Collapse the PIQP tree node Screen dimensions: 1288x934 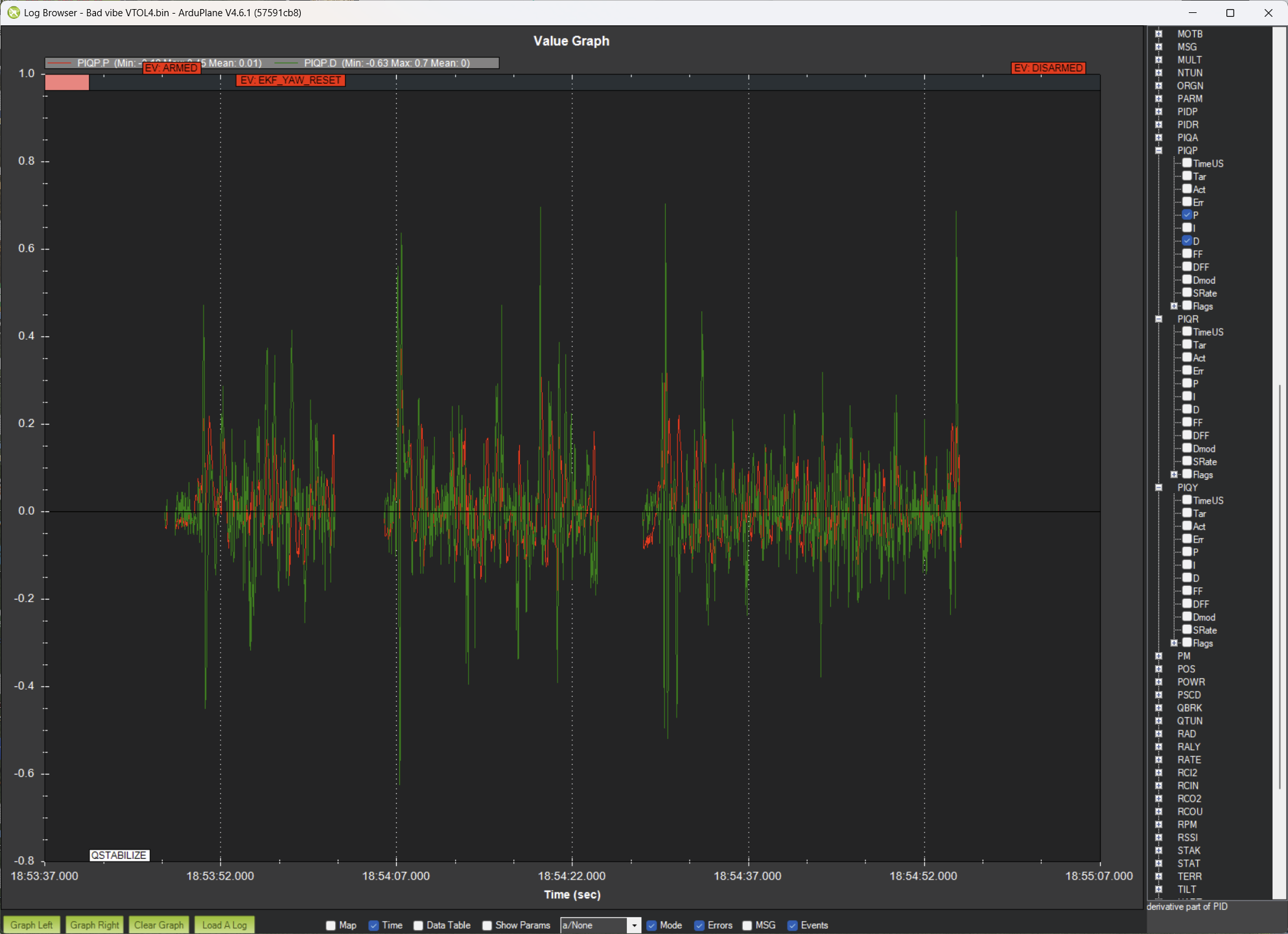(1159, 150)
